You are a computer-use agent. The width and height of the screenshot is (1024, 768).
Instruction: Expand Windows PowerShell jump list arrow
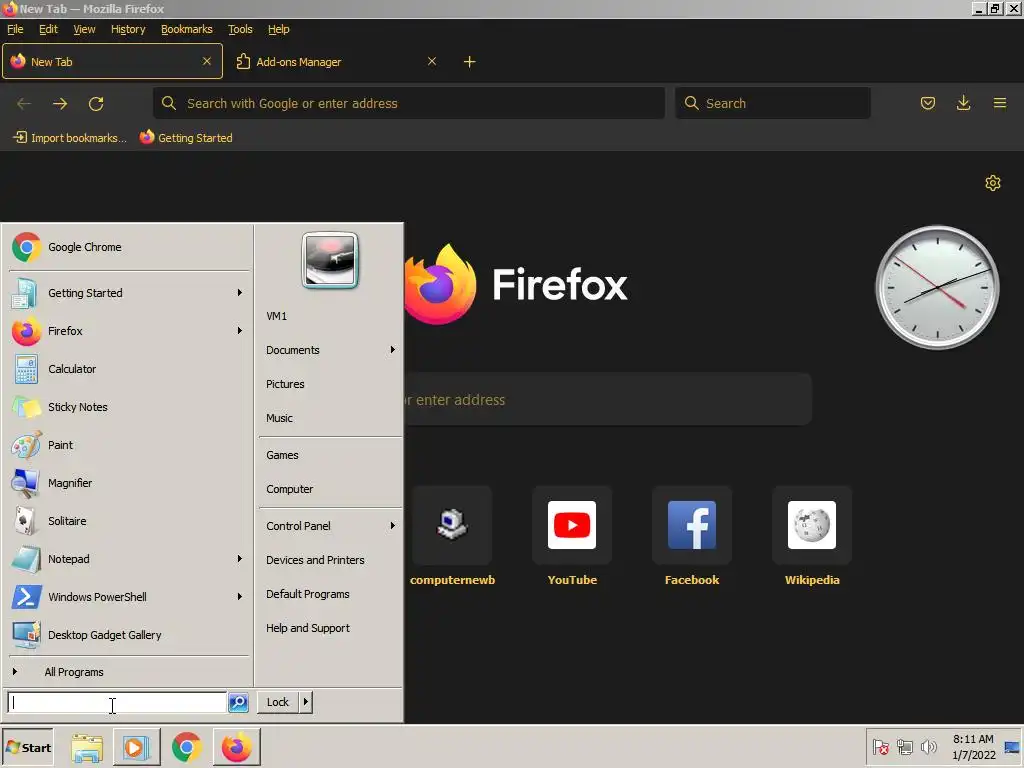[240, 596]
